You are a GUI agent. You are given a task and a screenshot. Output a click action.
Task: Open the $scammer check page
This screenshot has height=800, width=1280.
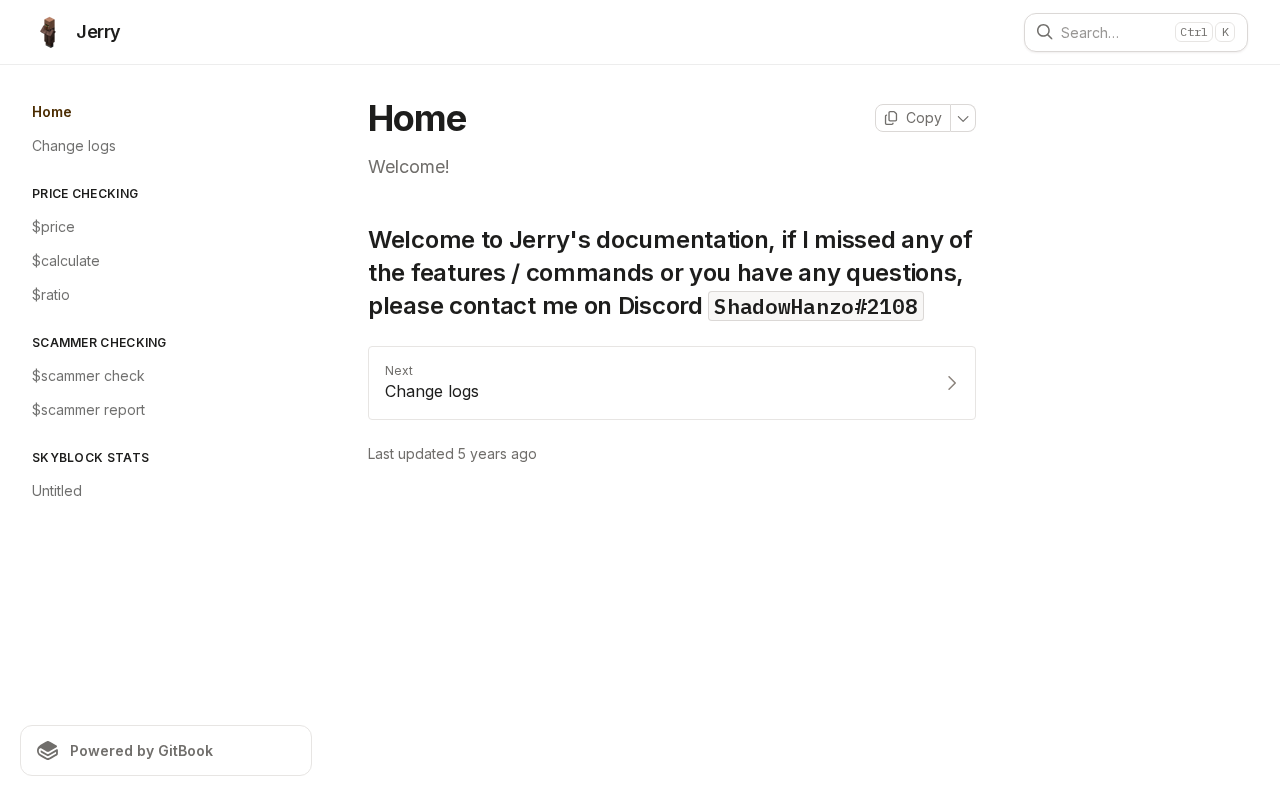(x=88, y=376)
